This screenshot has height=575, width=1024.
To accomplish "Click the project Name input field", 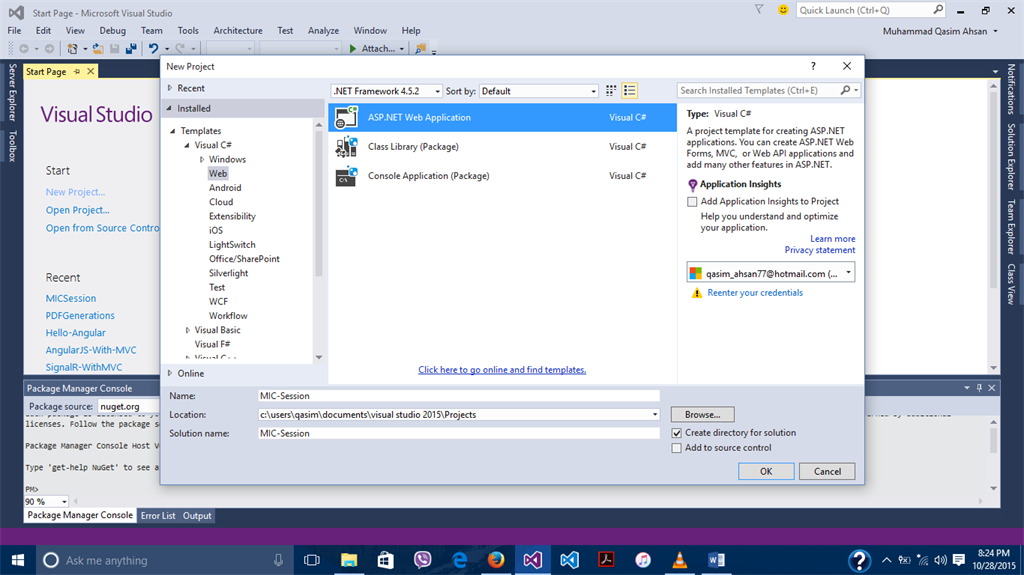I will pyautogui.click(x=459, y=395).
